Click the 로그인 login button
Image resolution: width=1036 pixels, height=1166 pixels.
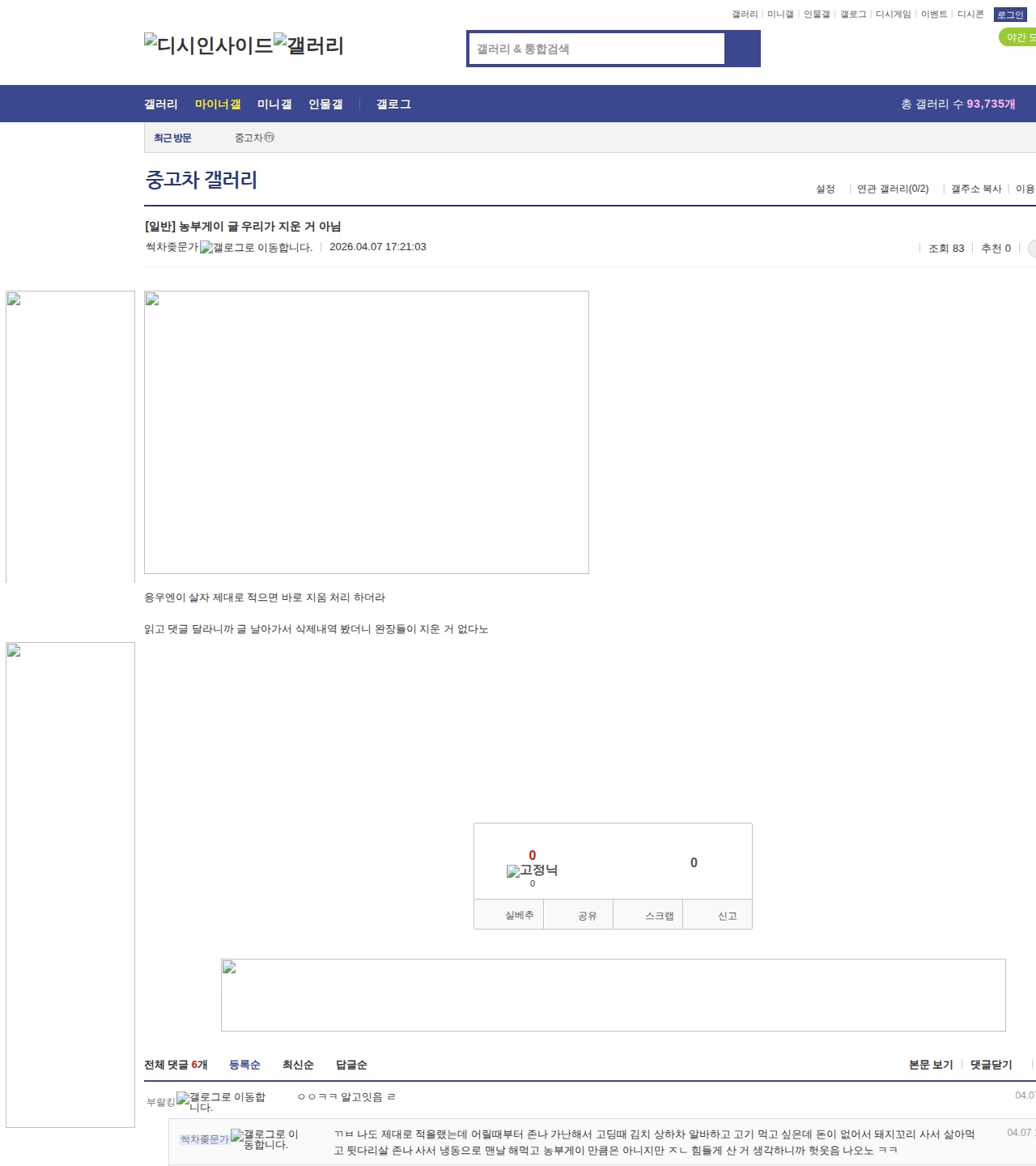pos(1010,15)
